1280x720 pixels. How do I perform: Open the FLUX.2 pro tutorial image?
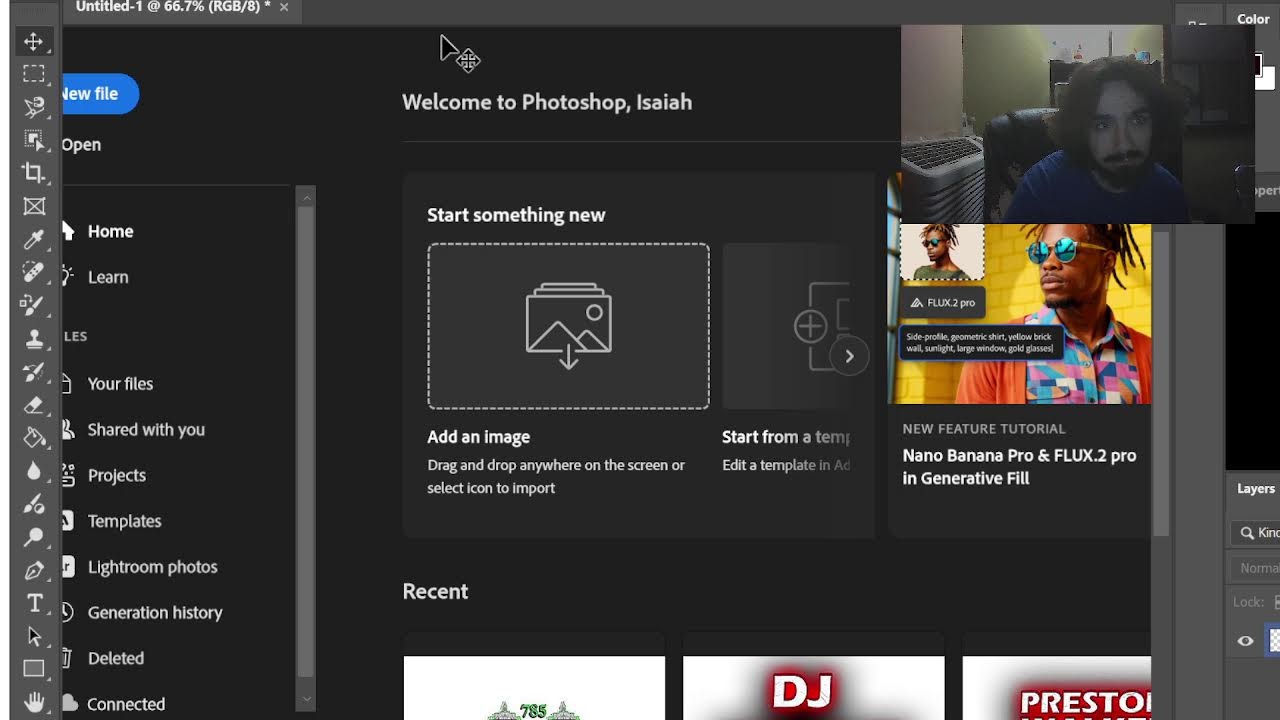pyautogui.click(x=1020, y=313)
